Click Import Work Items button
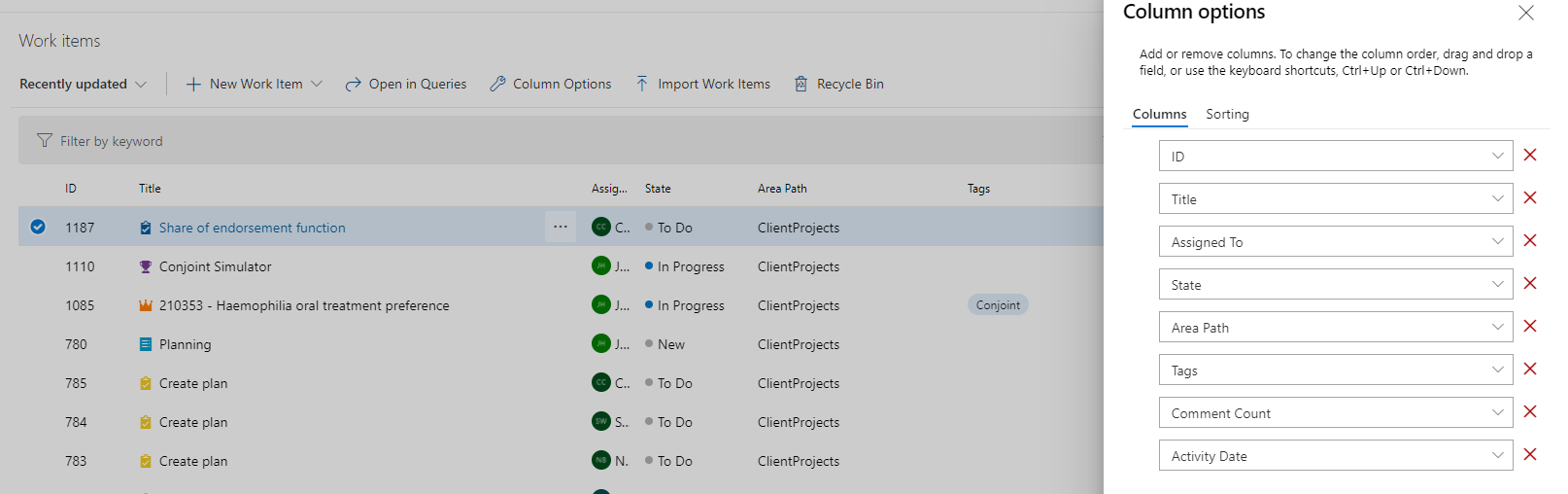This screenshot has height=494, width=1568. 703,84
